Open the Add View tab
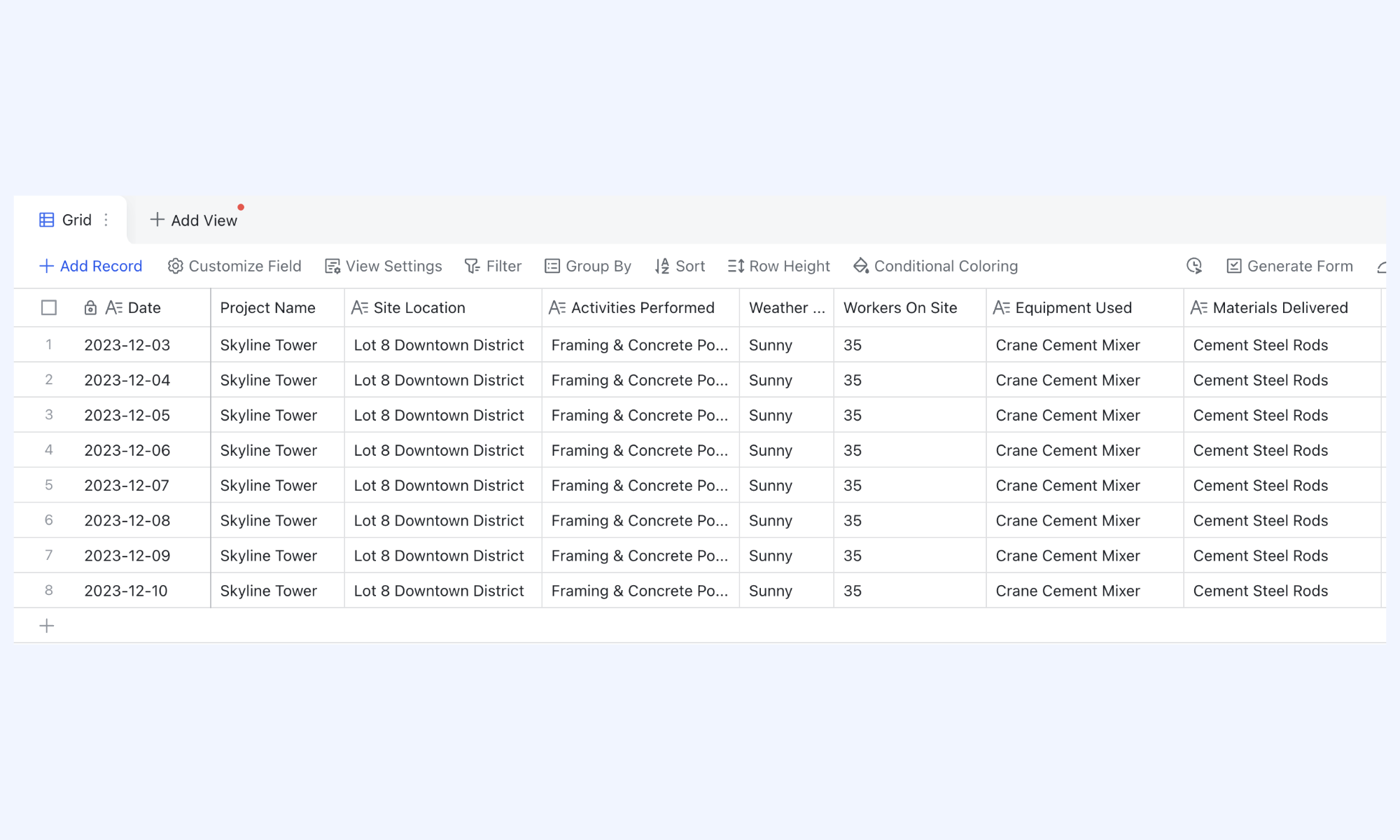 (x=194, y=220)
